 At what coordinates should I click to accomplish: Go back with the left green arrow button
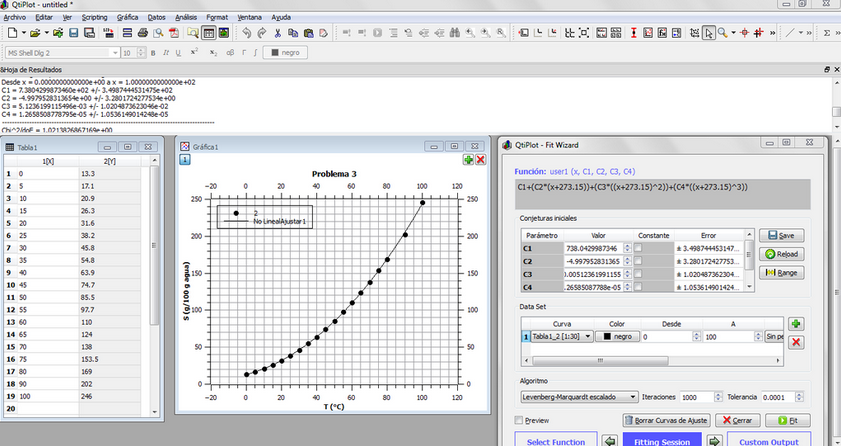609,441
